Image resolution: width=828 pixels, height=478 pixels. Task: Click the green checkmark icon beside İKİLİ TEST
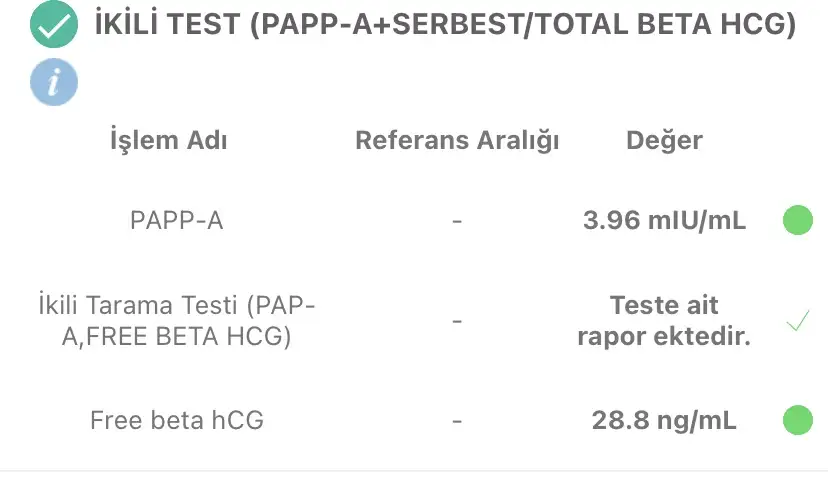54,24
